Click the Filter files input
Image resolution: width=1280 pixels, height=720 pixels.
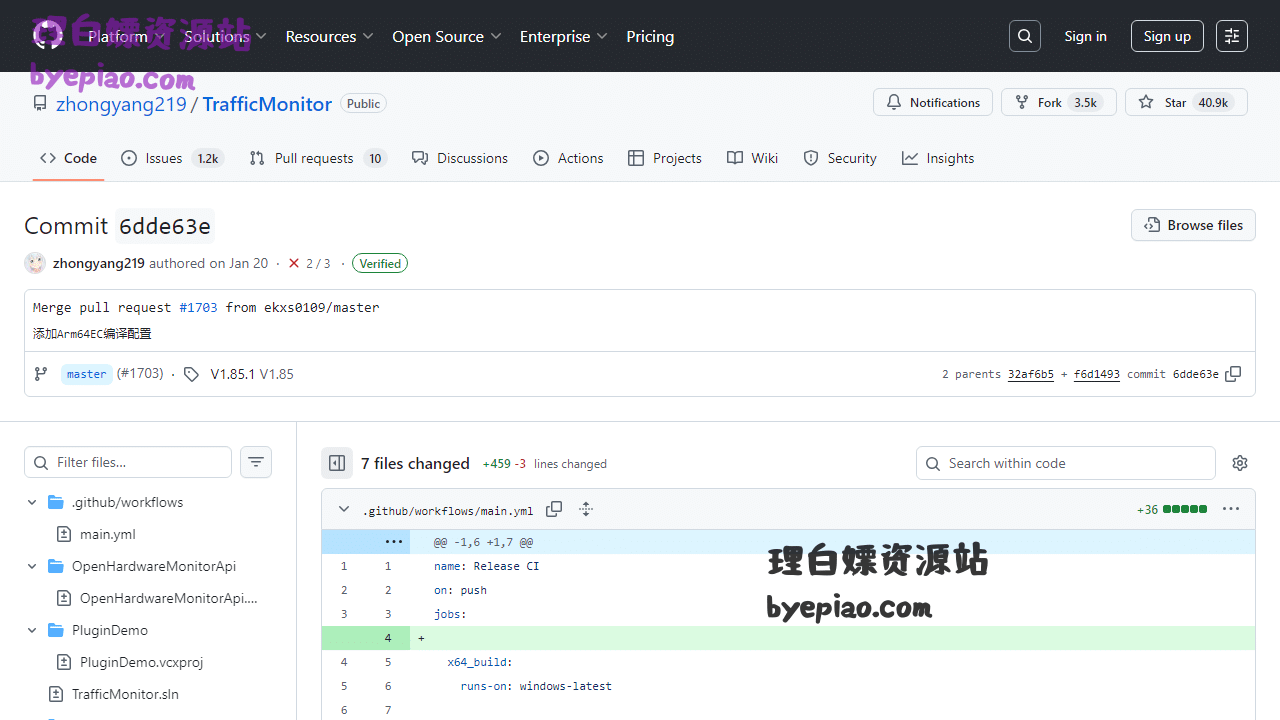point(128,462)
